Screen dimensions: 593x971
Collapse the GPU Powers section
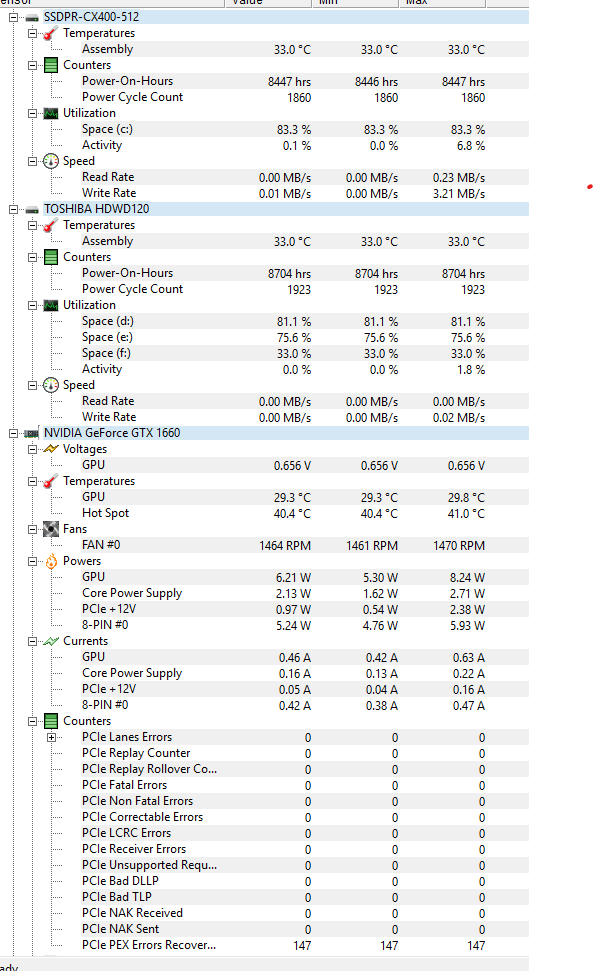pyautogui.click(x=32, y=561)
